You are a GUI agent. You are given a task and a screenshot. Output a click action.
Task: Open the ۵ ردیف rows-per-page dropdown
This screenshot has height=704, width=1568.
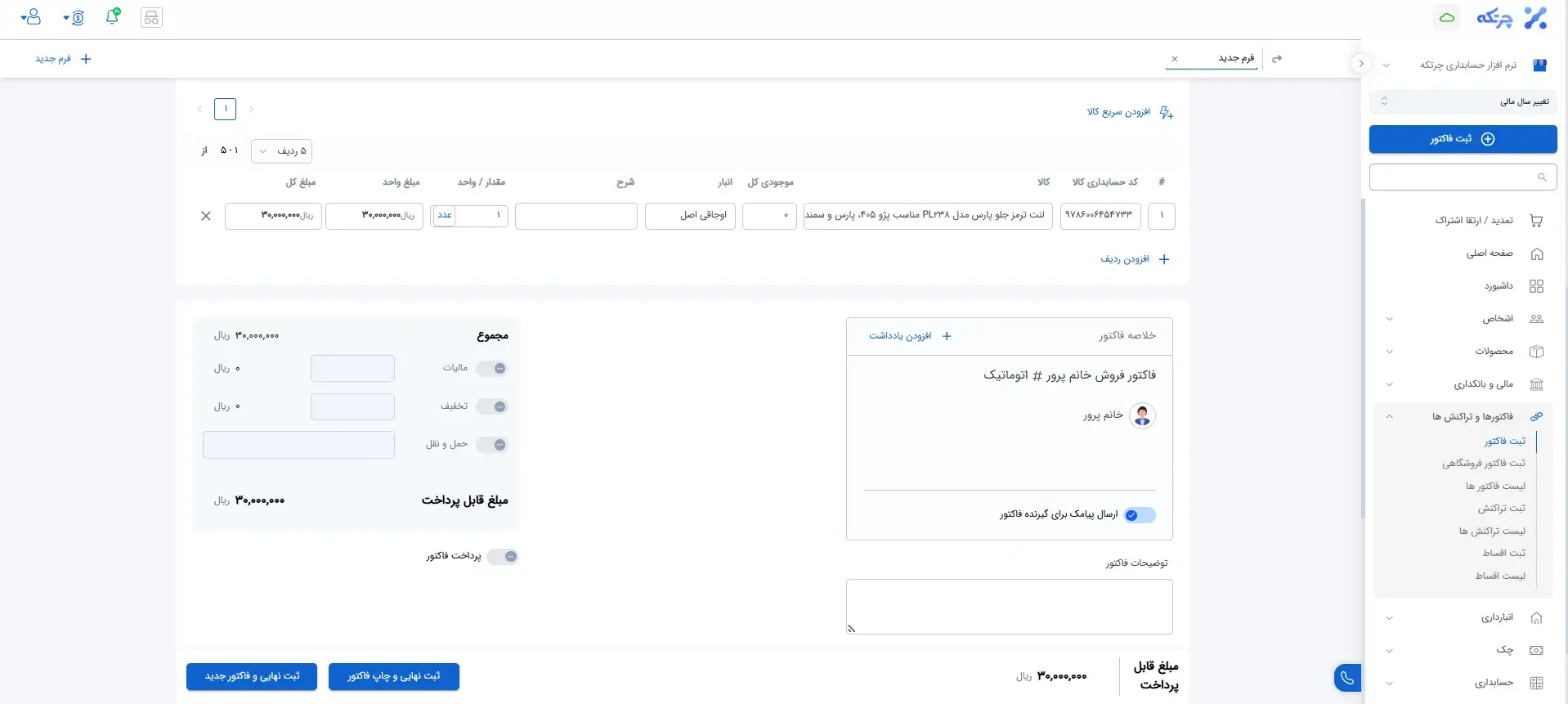tap(281, 151)
